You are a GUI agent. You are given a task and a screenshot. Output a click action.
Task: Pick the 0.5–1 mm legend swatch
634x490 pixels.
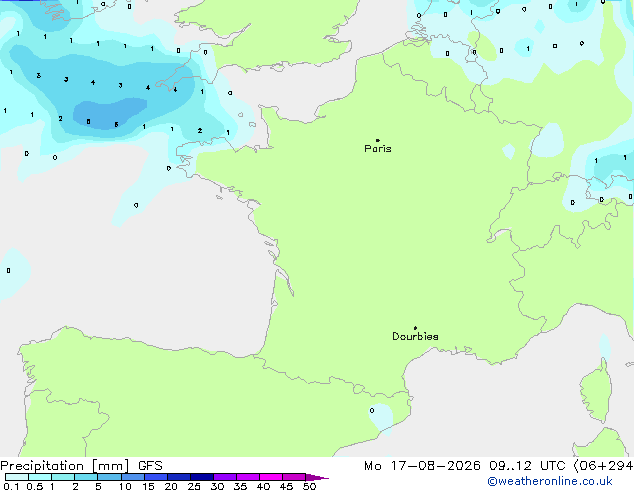tap(40, 477)
